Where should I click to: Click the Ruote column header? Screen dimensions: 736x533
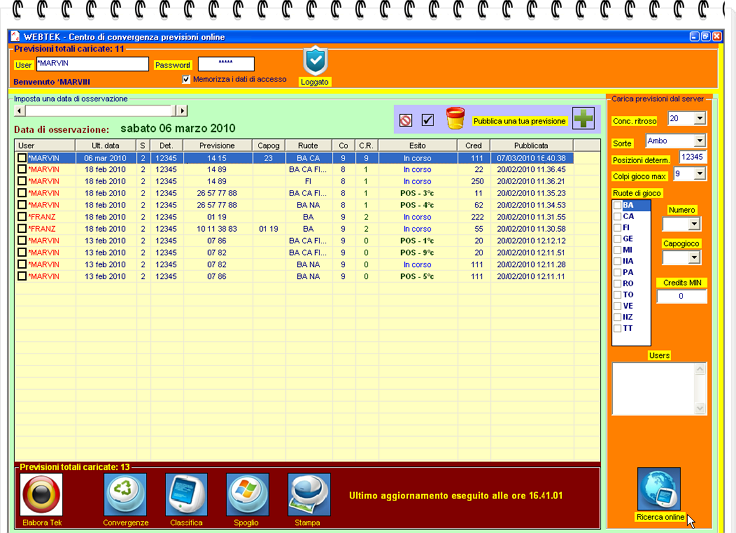coord(308,145)
